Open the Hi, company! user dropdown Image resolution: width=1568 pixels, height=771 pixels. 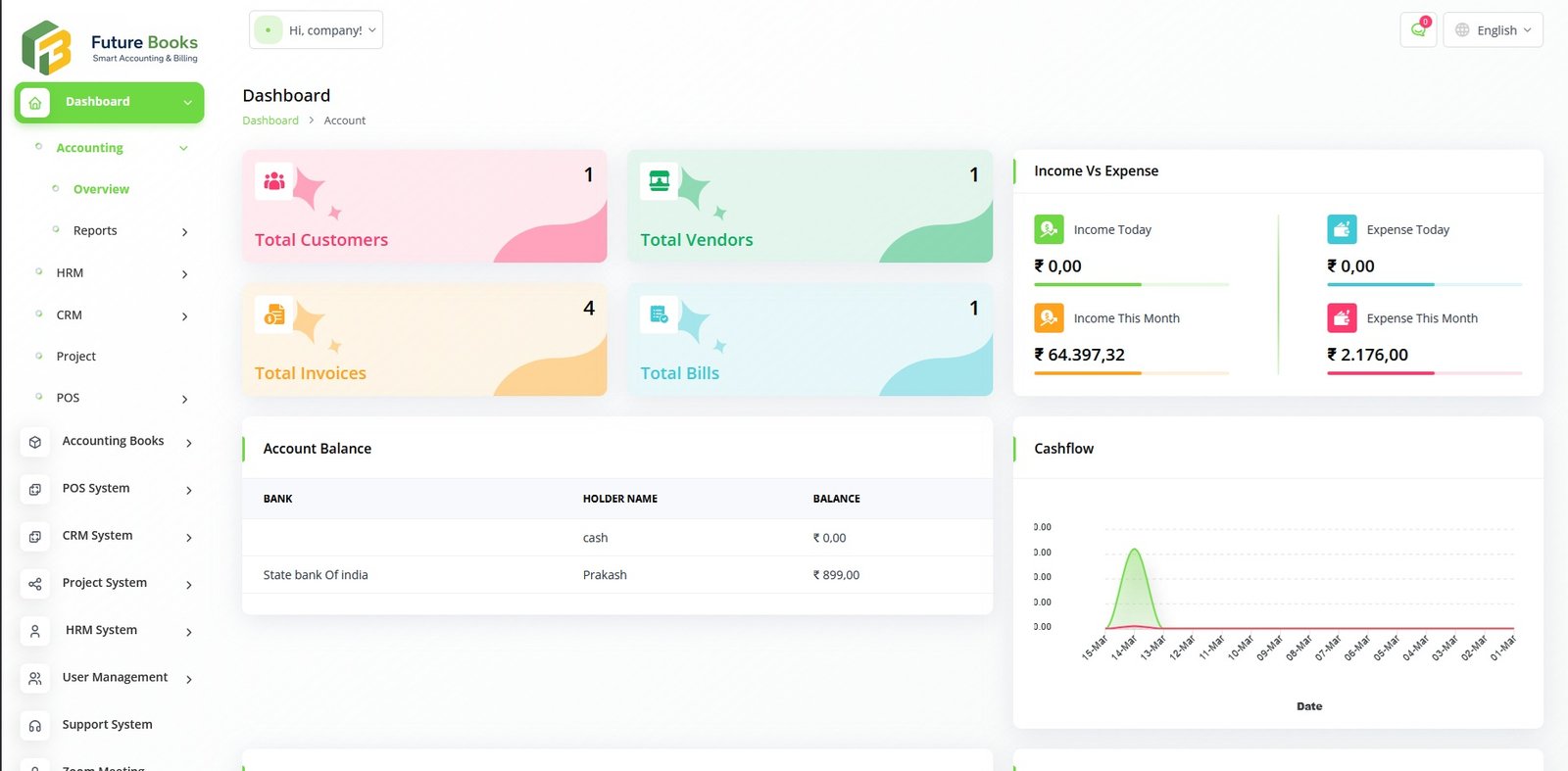click(x=316, y=30)
